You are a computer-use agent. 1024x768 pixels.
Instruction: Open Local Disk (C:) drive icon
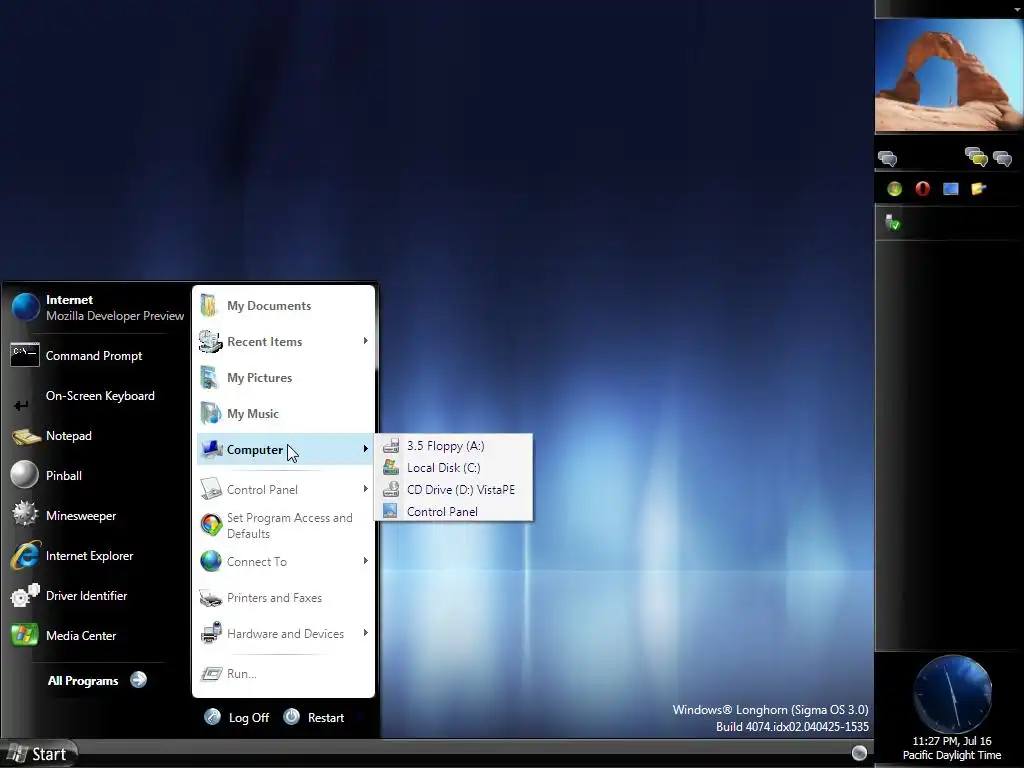391,467
